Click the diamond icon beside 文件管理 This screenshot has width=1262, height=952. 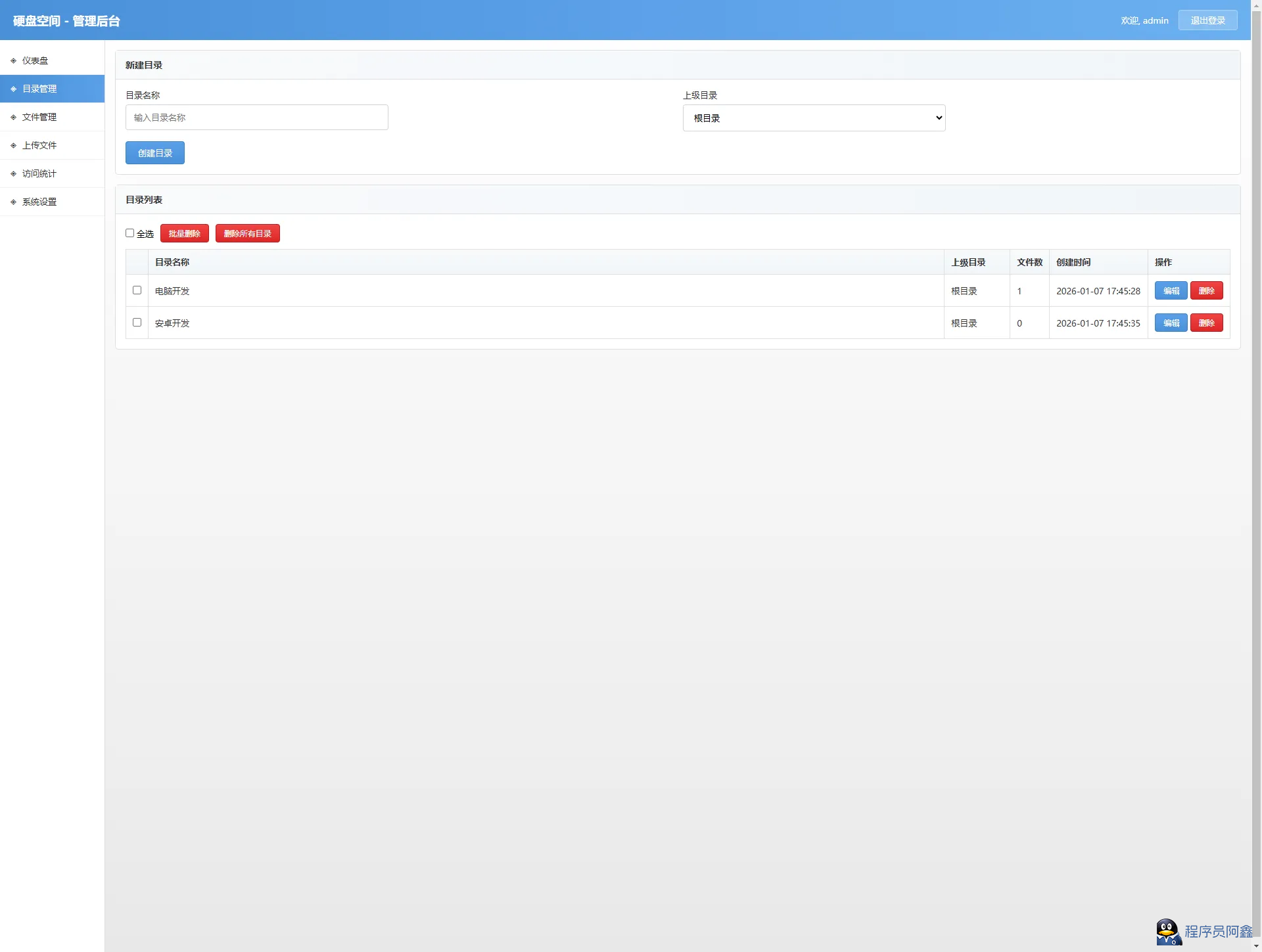click(13, 117)
